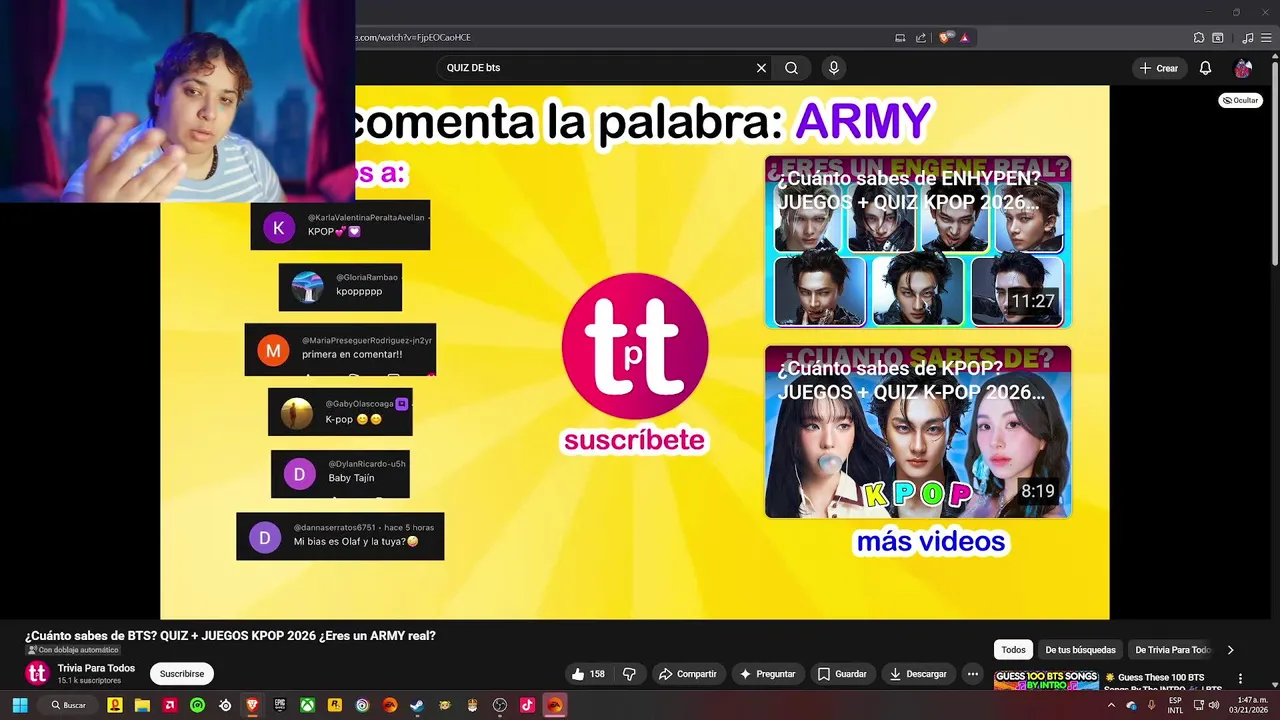
Task: Open the browser sidebar panel icon
Action: (1218, 38)
